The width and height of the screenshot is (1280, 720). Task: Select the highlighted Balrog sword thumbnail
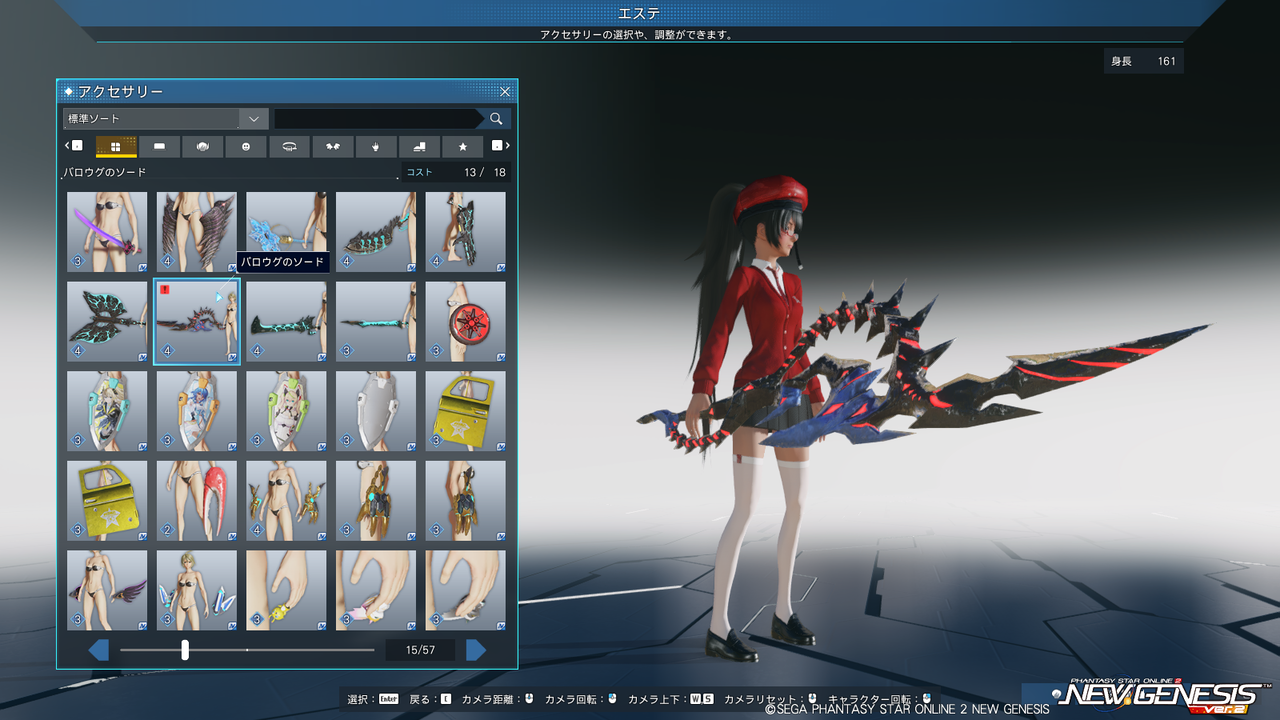pyautogui.click(x=197, y=322)
